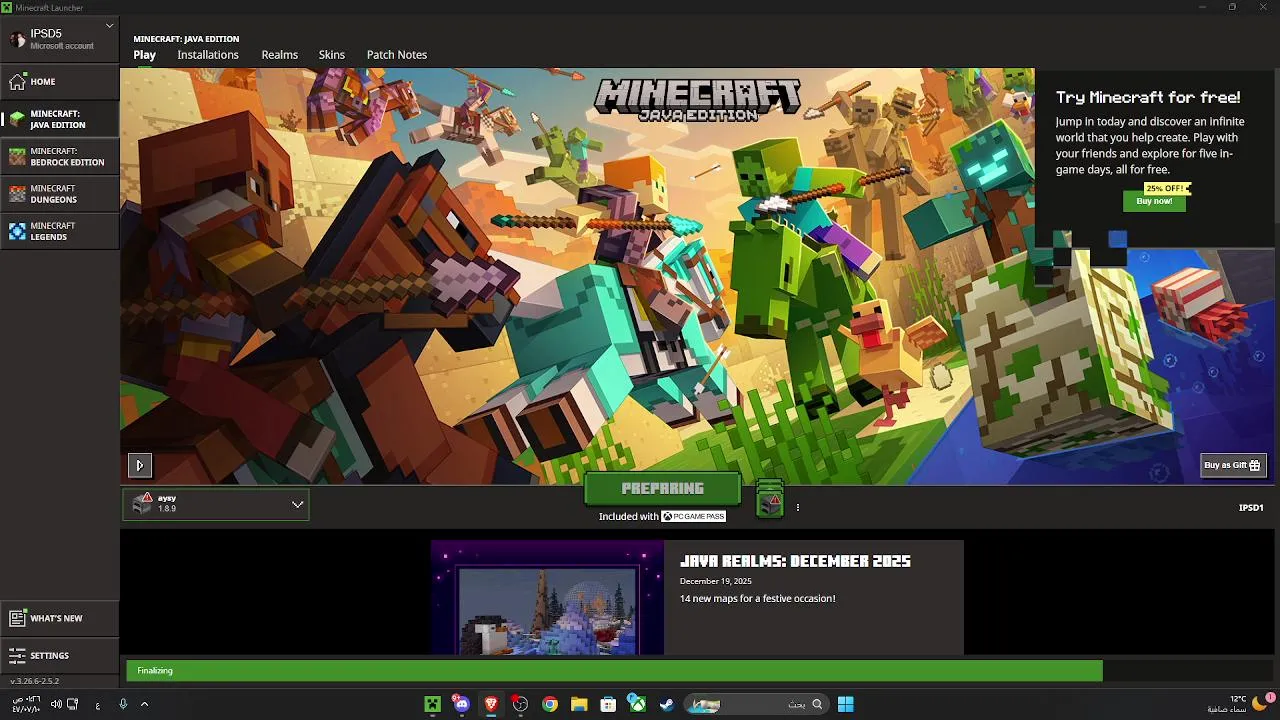
Task: Click the PC Game Pass badge
Action: [x=693, y=516]
